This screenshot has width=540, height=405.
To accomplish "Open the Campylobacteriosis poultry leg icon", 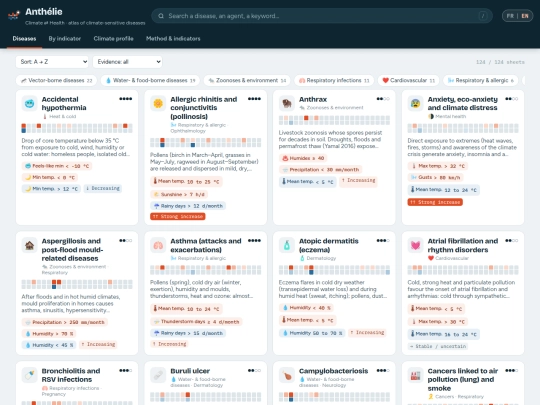I will tap(287, 375).
